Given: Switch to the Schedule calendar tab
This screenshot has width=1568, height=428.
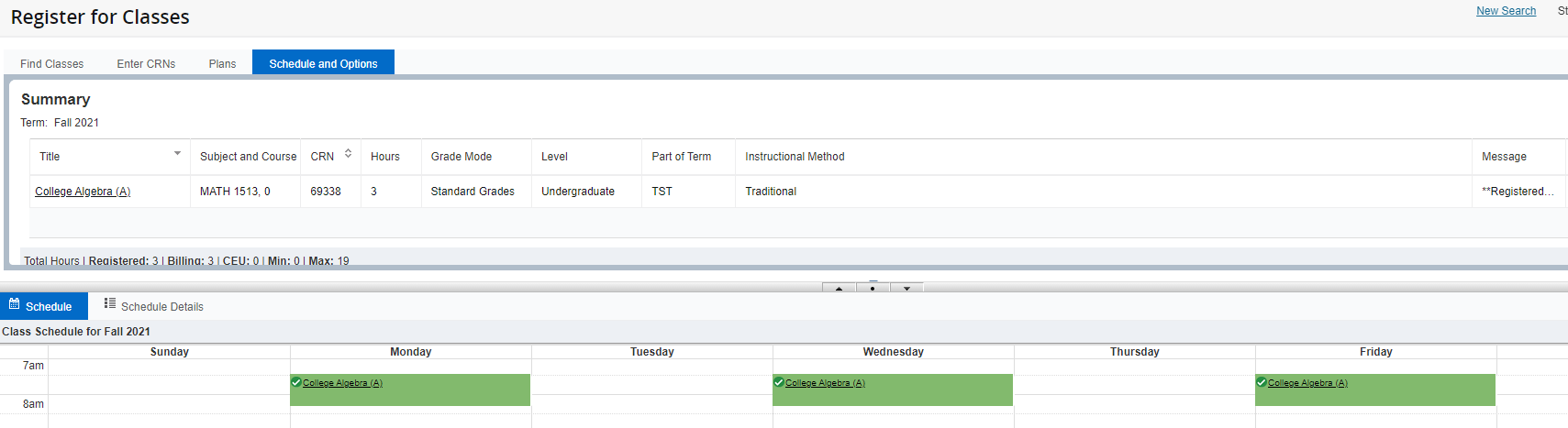Looking at the screenshot, I should click(x=44, y=306).
